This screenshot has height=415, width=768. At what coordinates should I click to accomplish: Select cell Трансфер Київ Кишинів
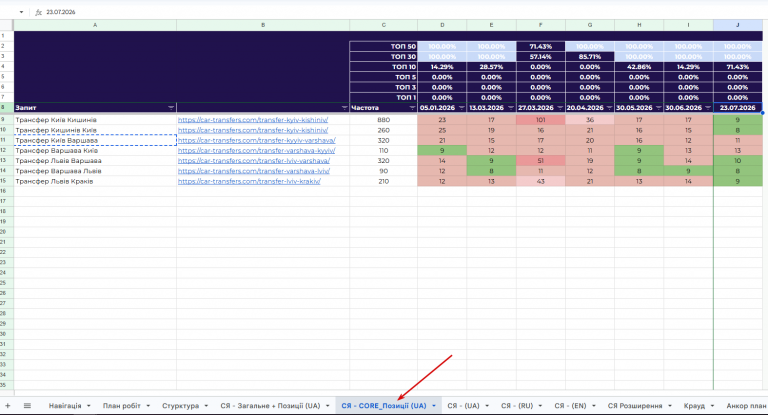95,120
